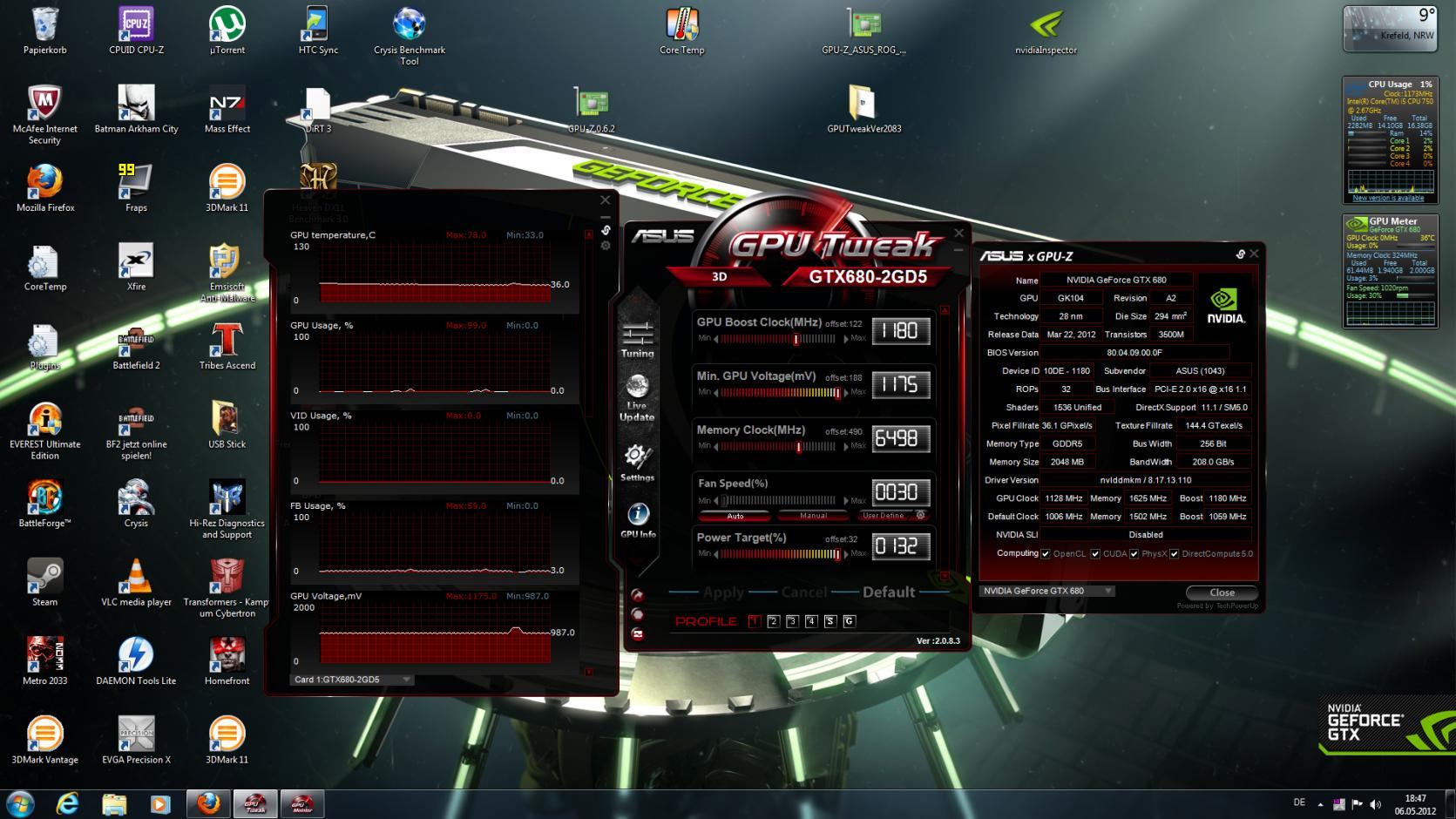The width and height of the screenshot is (1456, 819).
Task: Open GPU-Z 0.6.2 desktop icon
Action: click(591, 110)
